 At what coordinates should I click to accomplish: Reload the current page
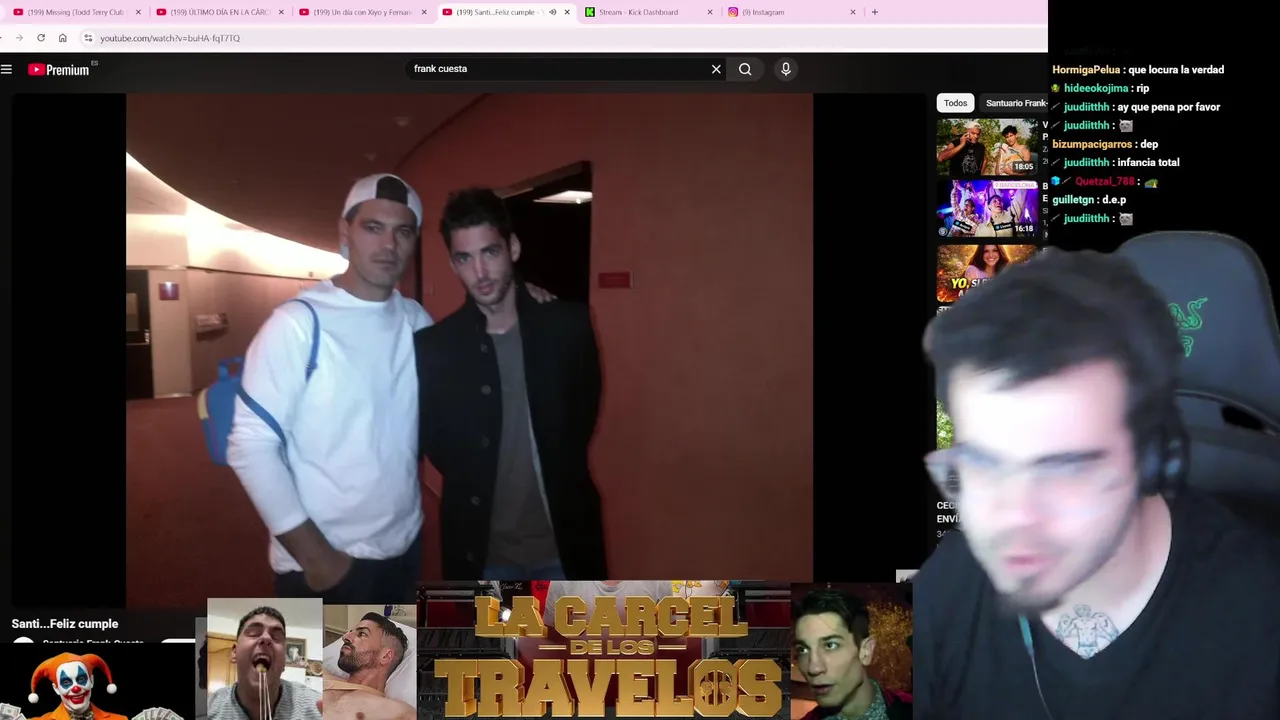[41, 38]
